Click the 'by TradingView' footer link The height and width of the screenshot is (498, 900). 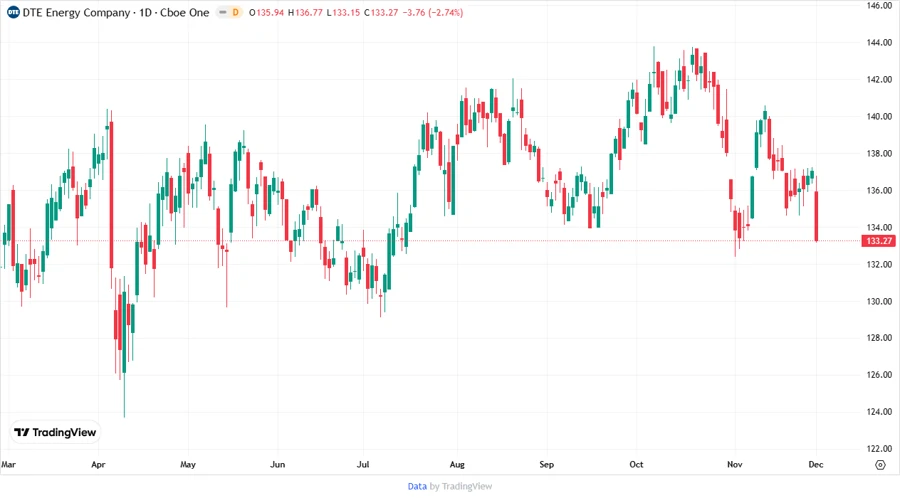tap(461, 486)
